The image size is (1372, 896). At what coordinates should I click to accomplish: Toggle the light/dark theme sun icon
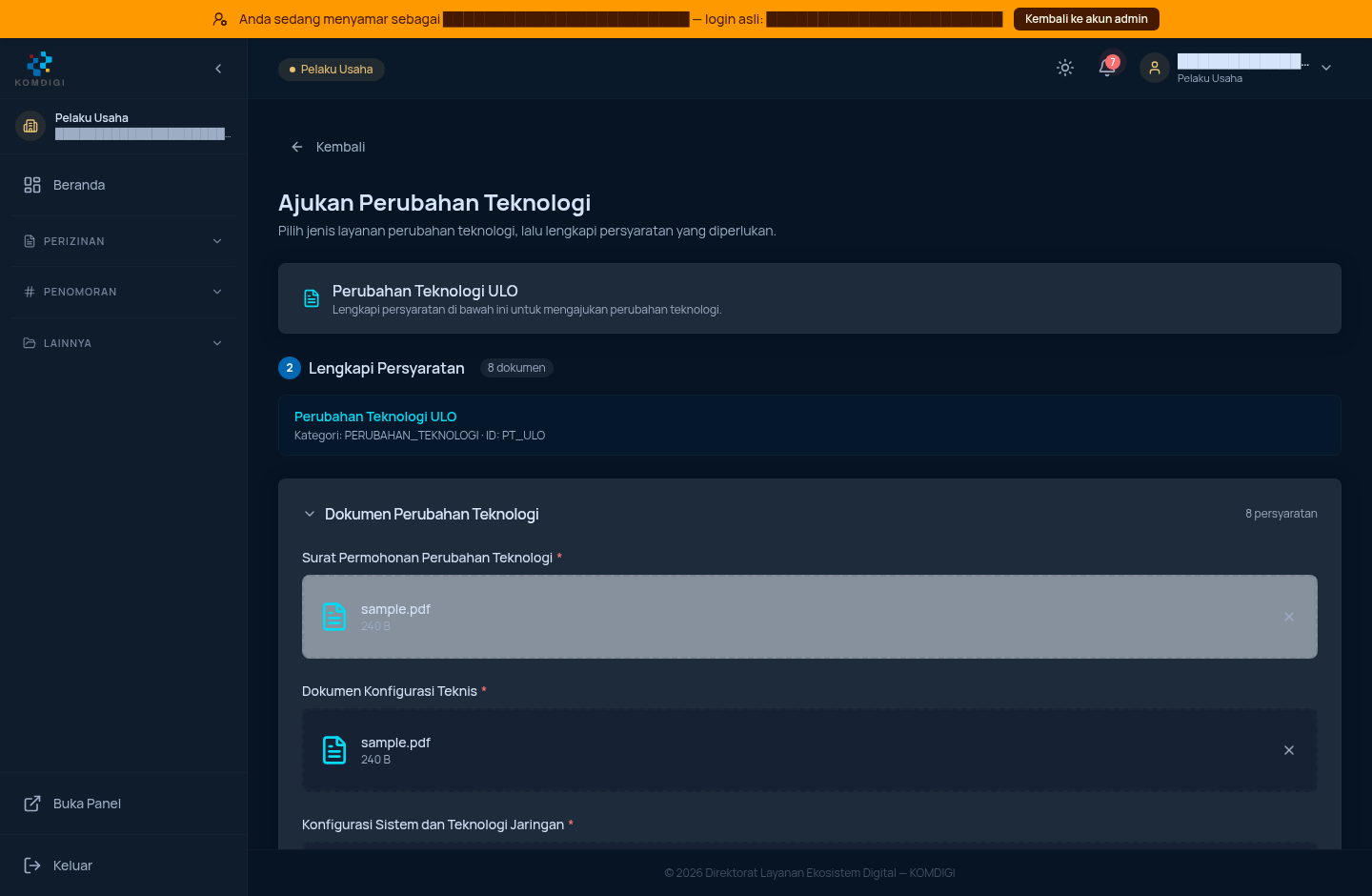tap(1065, 68)
